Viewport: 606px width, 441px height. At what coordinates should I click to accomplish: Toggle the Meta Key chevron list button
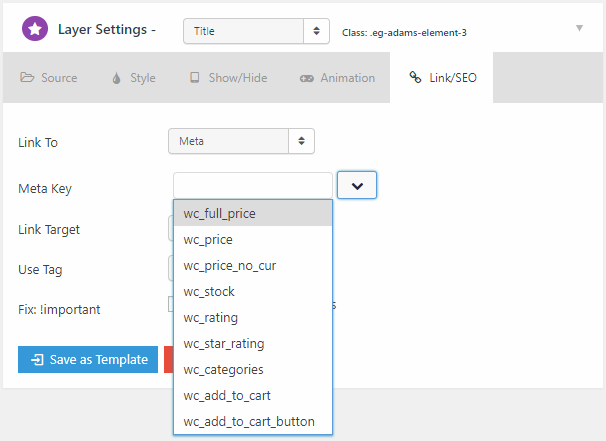357,186
